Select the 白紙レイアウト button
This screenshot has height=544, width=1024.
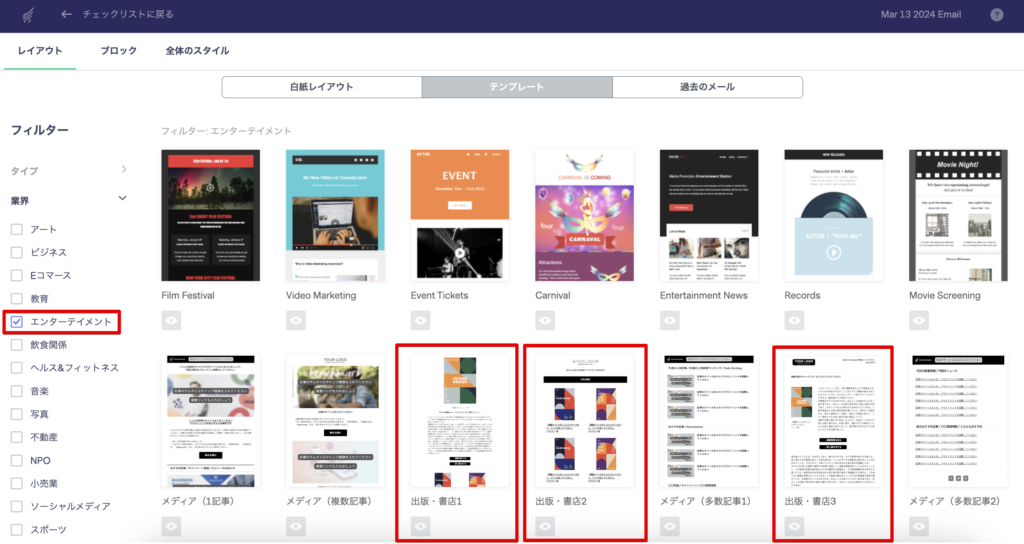(322, 87)
